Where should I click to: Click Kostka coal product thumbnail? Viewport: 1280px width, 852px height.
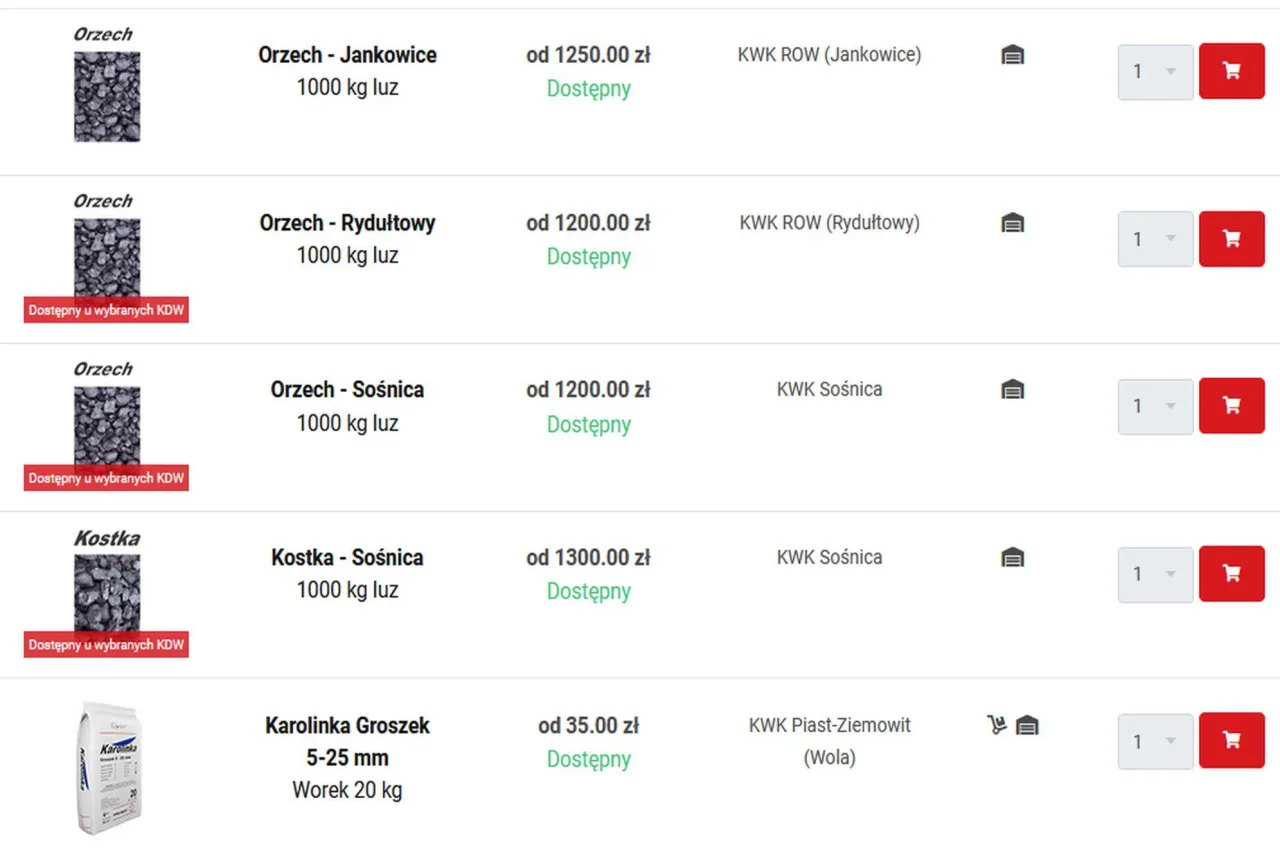coord(106,580)
